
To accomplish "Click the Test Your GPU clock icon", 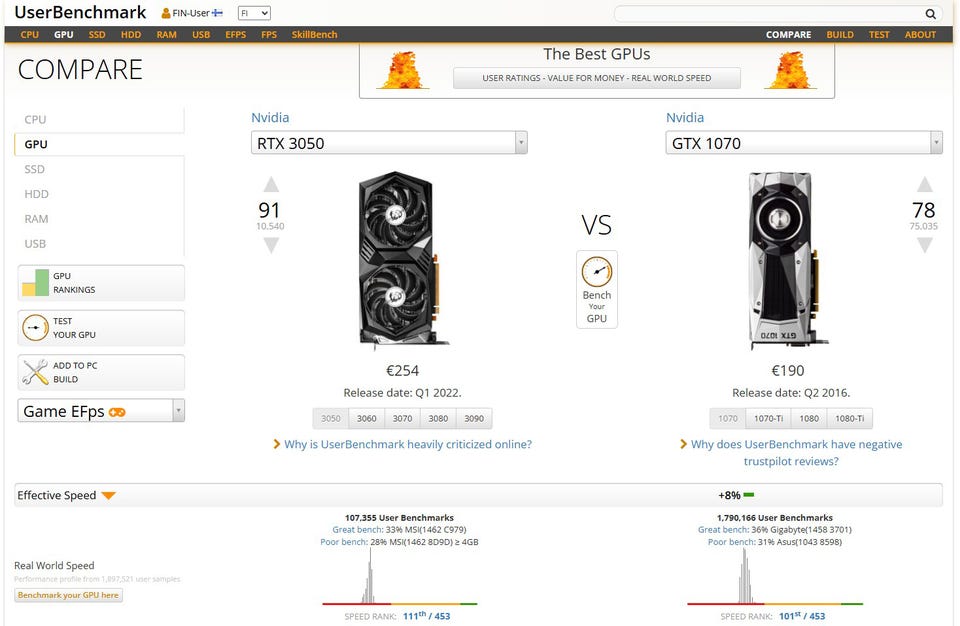I will click(x=36, y=328).
